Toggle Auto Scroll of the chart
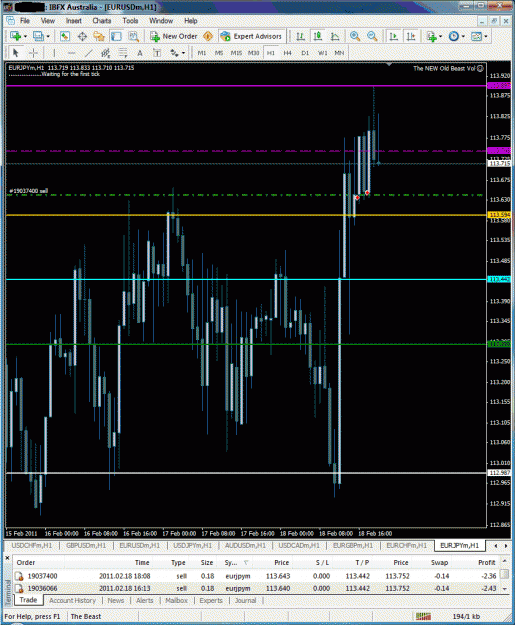515x625 pixels. (393, 36)
